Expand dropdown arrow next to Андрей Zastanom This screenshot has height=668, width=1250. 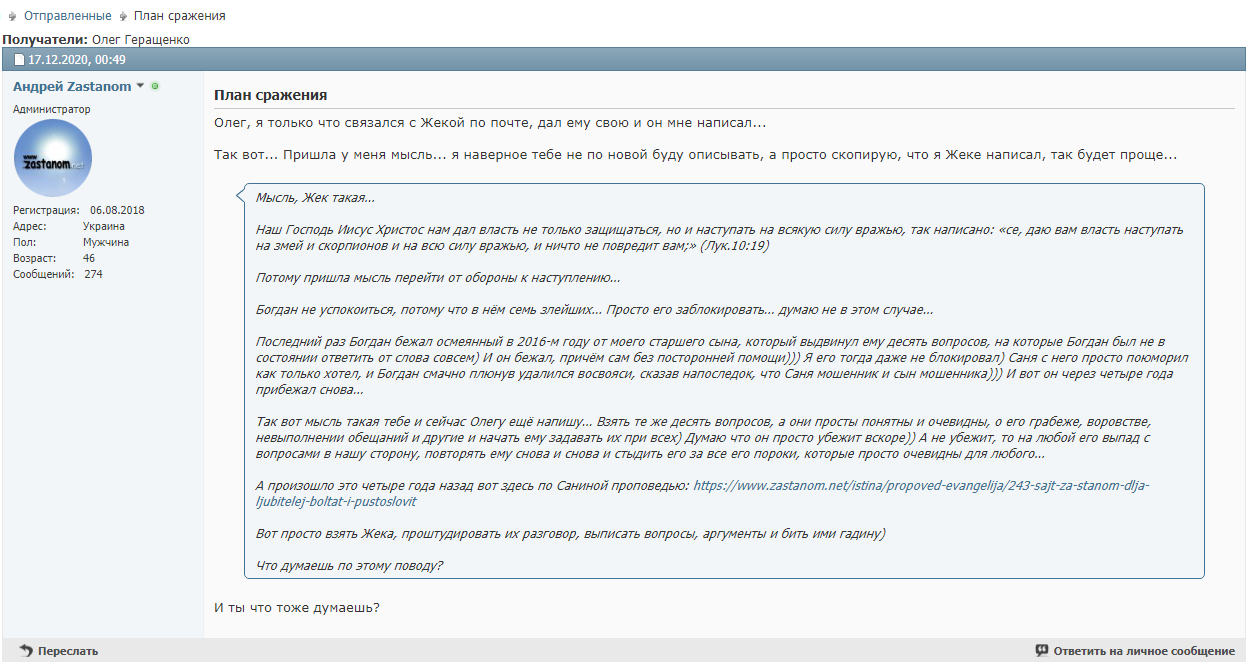(x=141, y=87)
